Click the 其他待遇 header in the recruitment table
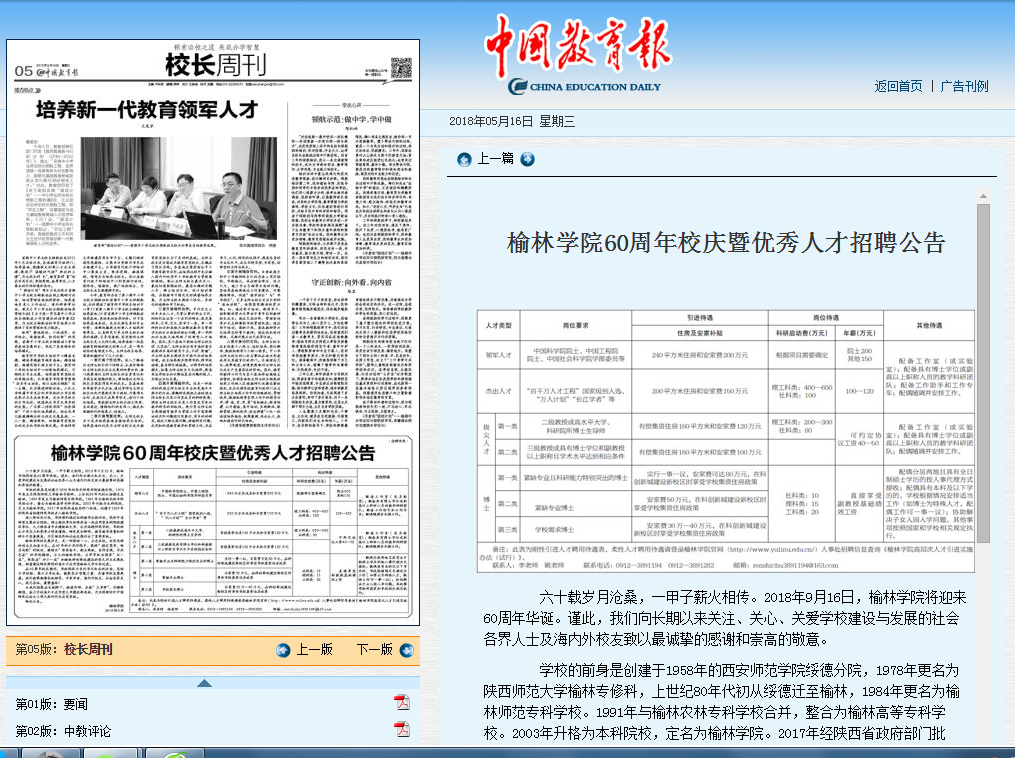This screenshot has height=758, width=1015. pyautogui.click(x=930, y=326)
